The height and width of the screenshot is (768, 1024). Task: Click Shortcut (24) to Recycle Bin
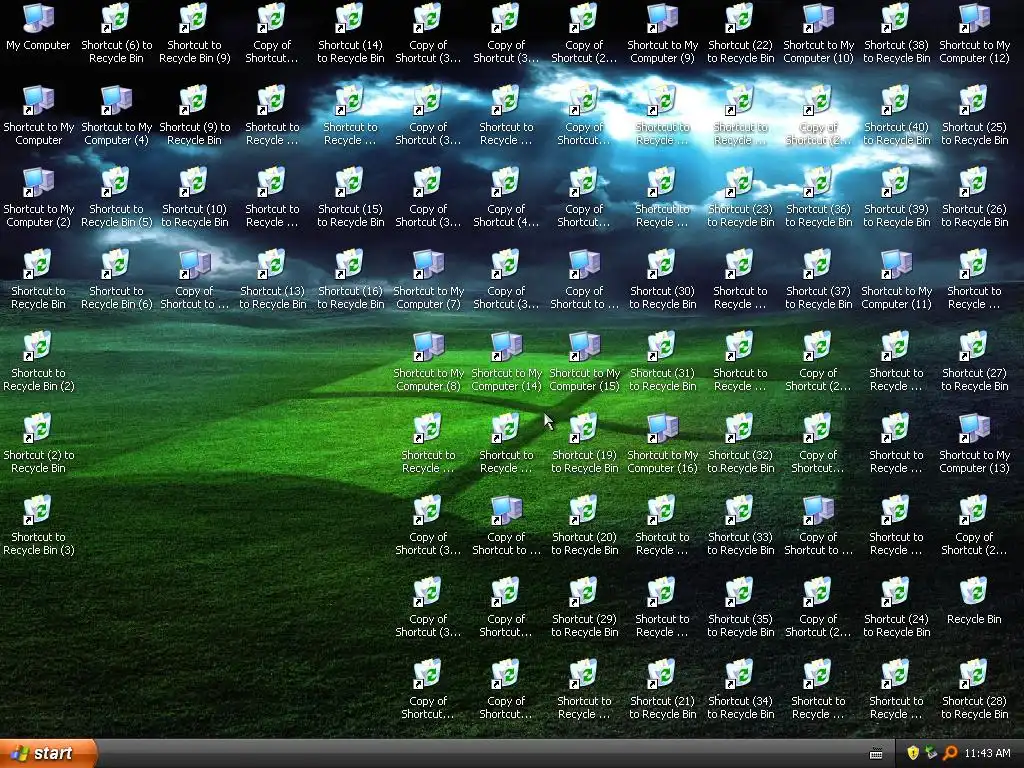896,607
